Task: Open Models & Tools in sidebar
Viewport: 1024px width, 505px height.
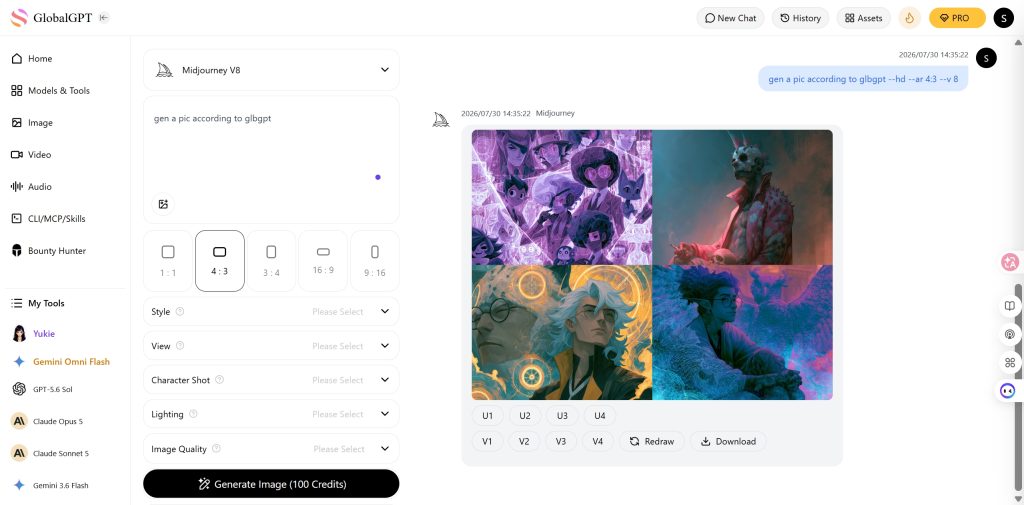Action: click(x=50, y=90)
